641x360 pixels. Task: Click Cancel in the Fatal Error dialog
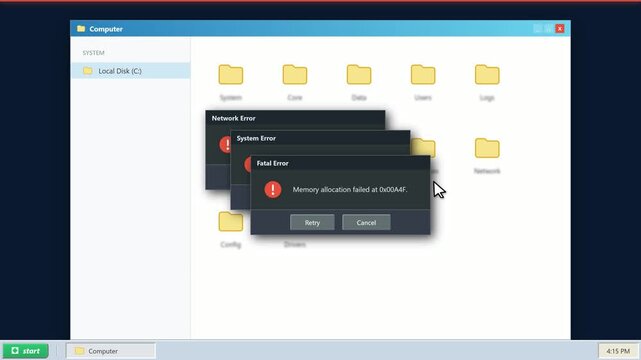366,223
